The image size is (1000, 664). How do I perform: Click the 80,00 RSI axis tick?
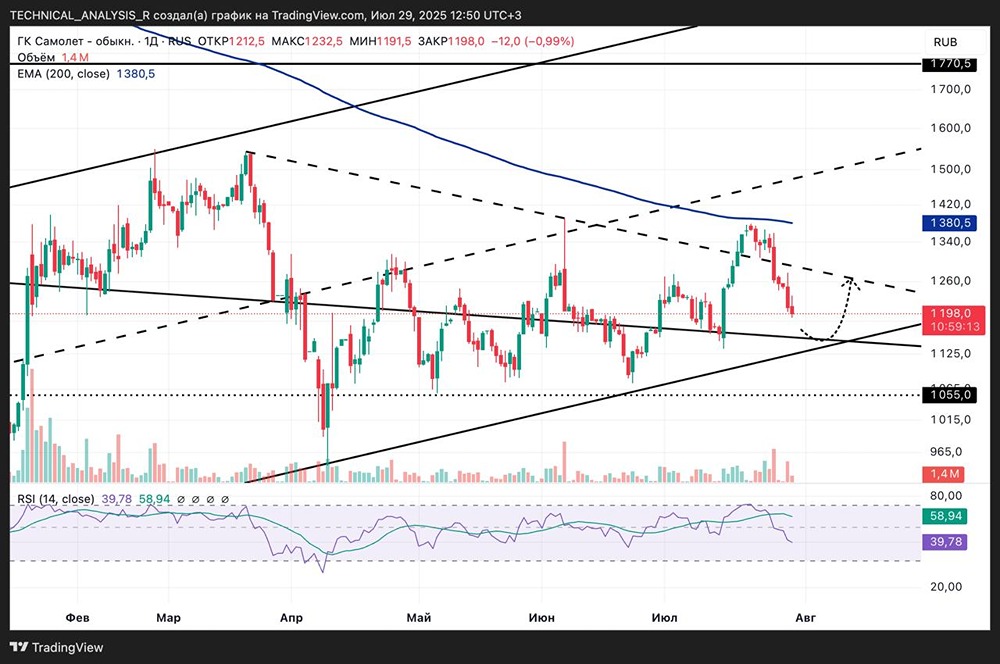click(946, 496)
